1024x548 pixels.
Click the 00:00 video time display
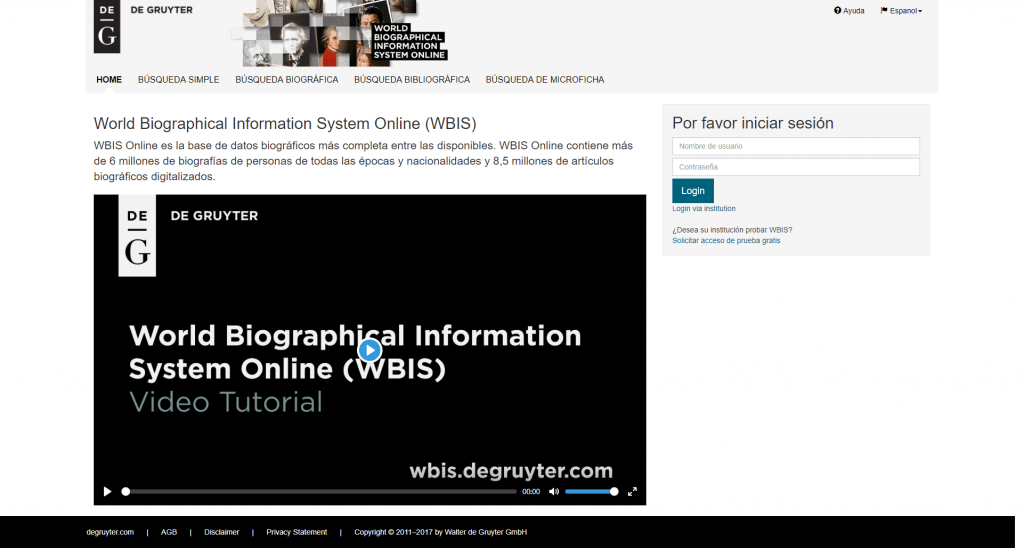(x=531, y=492)
